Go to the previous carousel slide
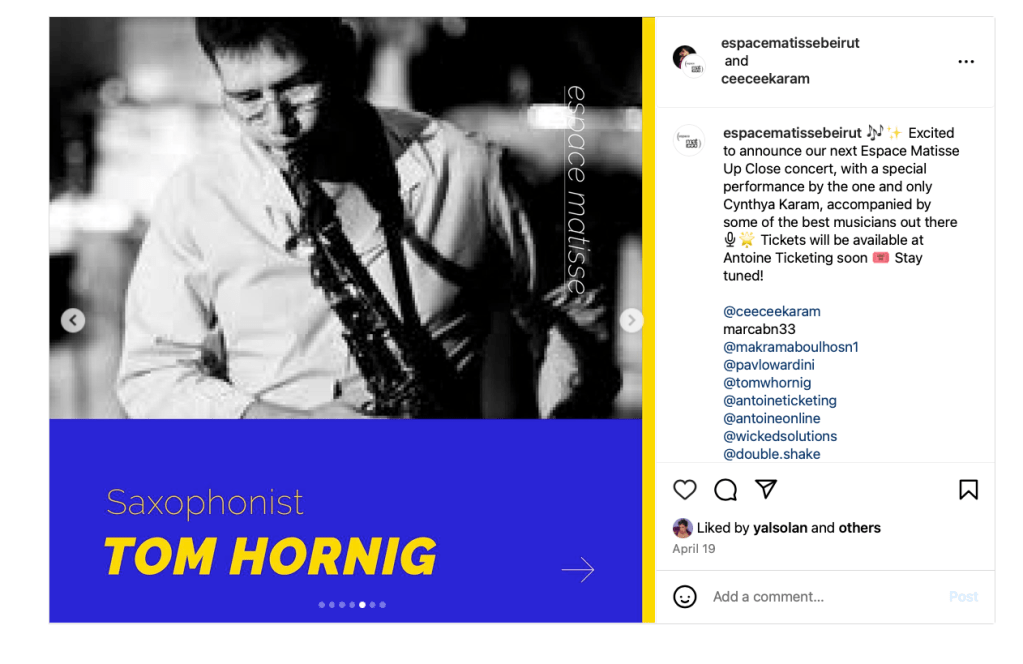 73,320
